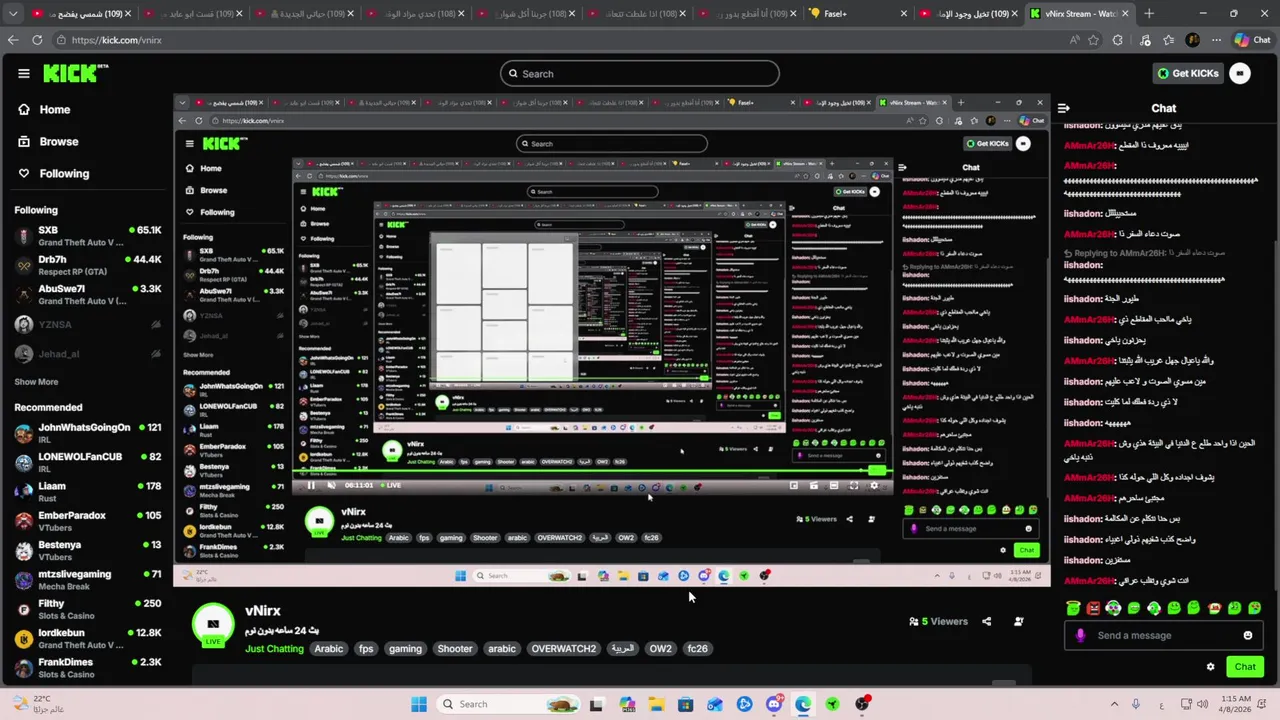Open Windows Start menu
Image resolution: width=1280 pixels, height=720 pixels.
[418, 704]
